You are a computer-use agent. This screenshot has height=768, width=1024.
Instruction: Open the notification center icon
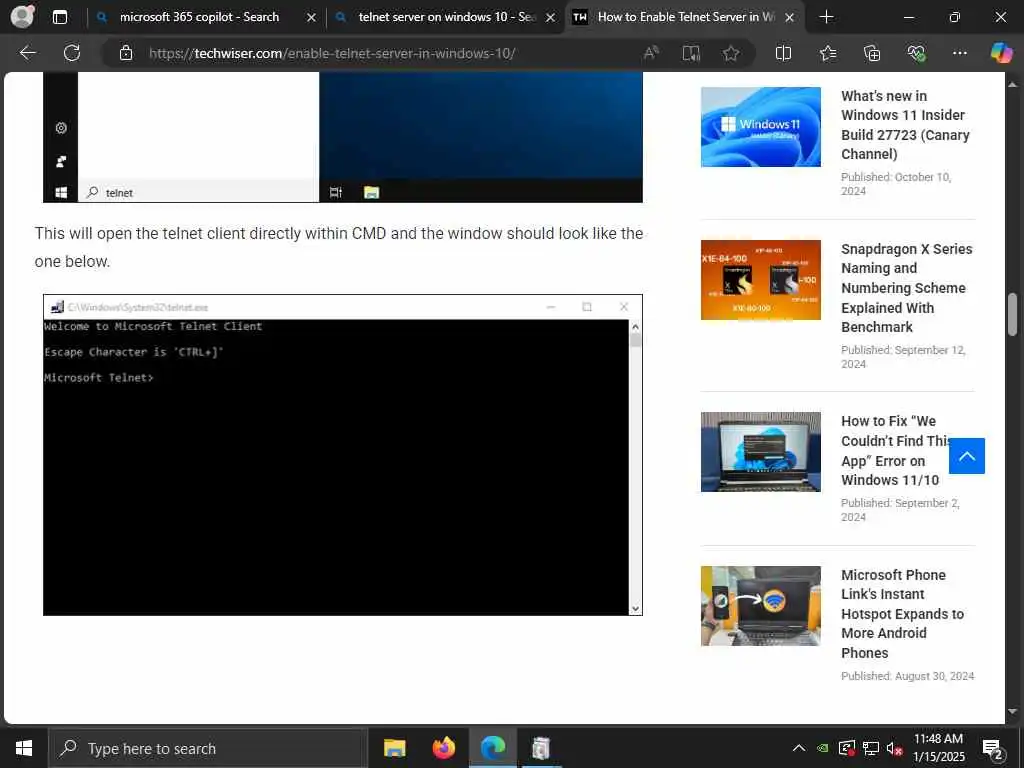tap(993, 749)
